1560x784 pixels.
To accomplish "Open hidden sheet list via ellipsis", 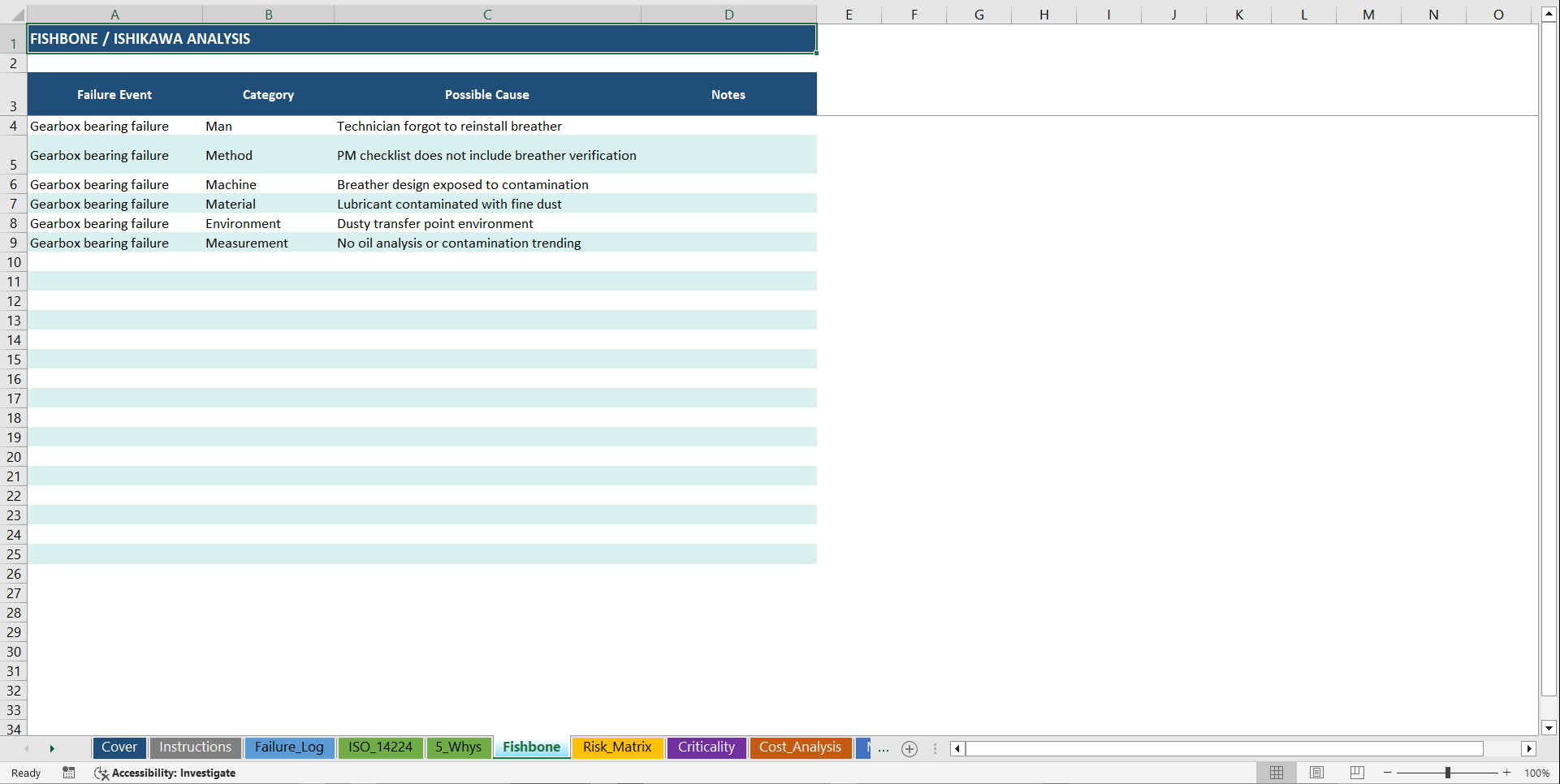I will pos(884,748).
